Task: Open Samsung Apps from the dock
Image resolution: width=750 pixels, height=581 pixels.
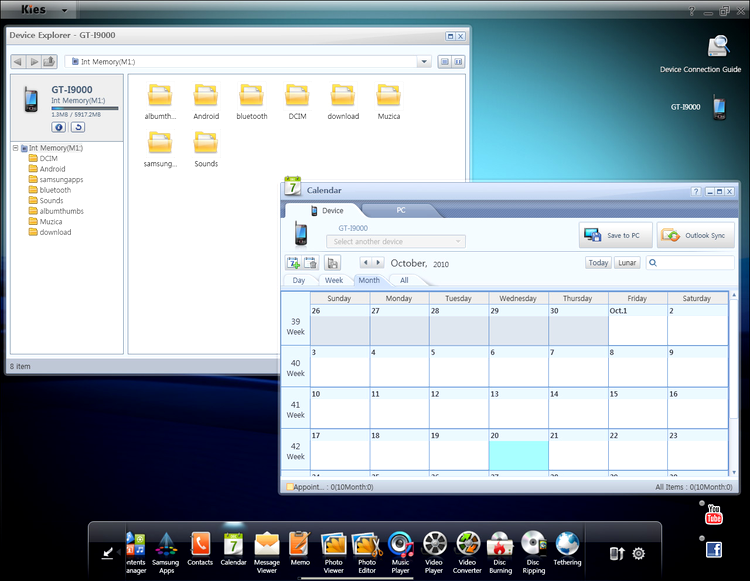Action: pos(166,552)
